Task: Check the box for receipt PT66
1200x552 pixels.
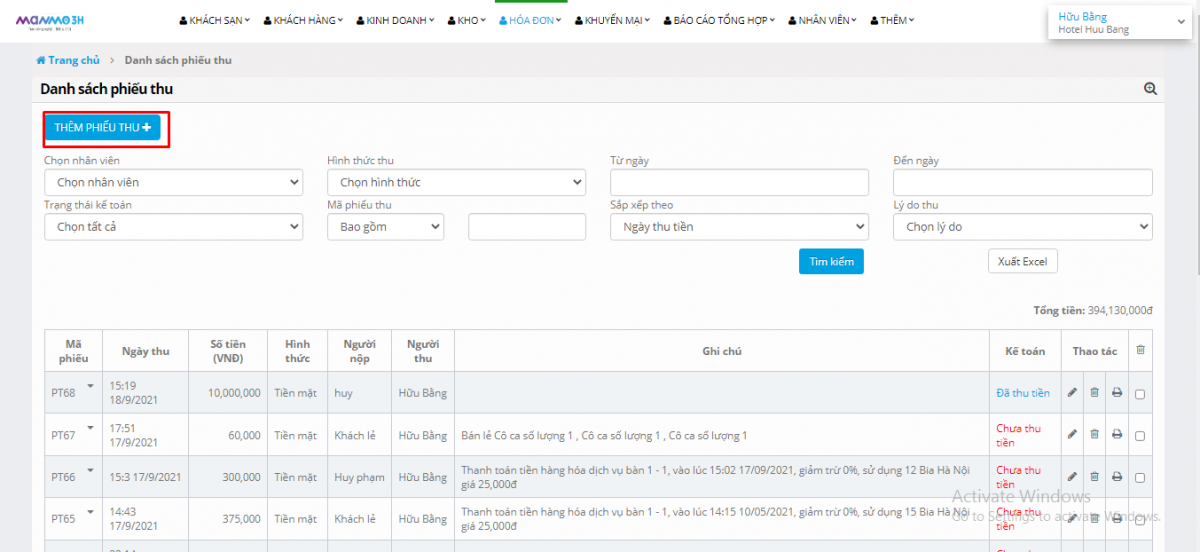Action: (x=1140, y=478)
